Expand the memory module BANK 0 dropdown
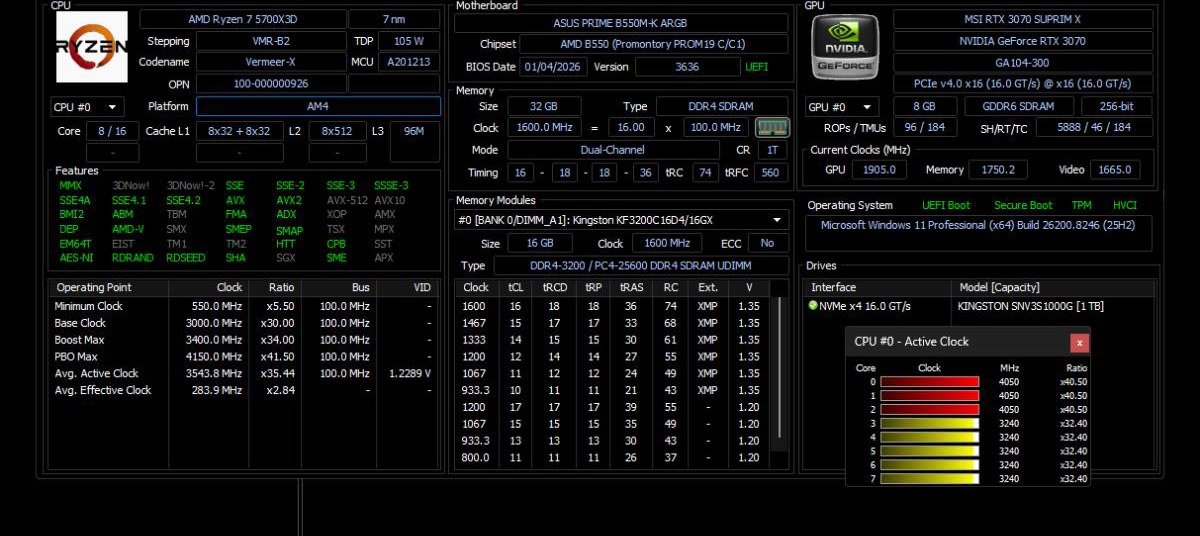The width and height of the screenshot is (1200, 536). pos(621,220)
